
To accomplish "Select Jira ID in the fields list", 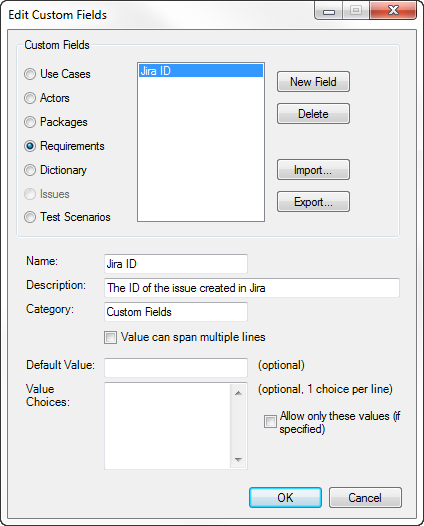I will click(201, 71).
